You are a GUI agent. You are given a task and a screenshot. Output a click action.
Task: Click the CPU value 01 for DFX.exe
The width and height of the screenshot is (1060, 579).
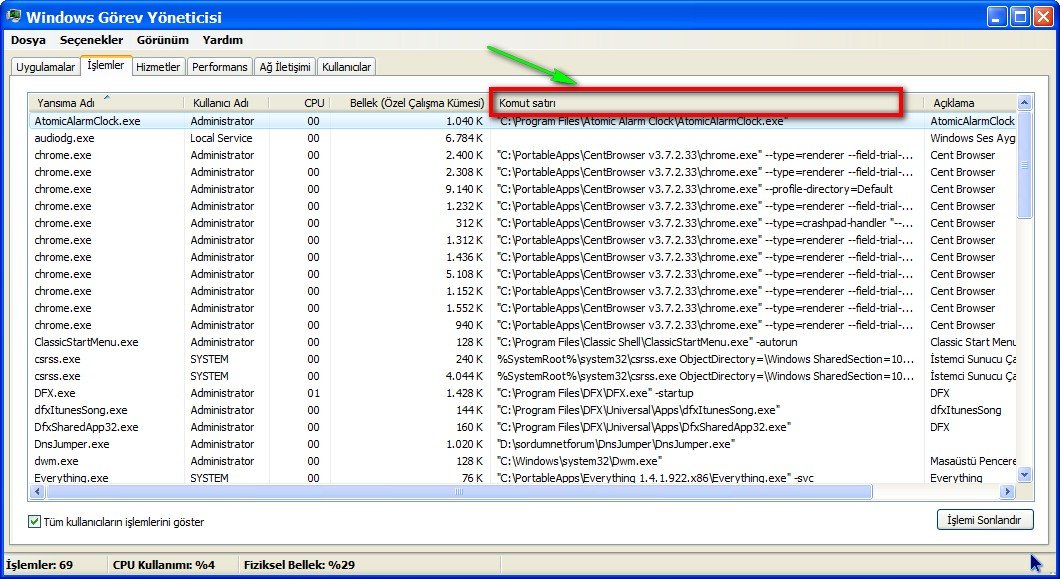point(313,393)
